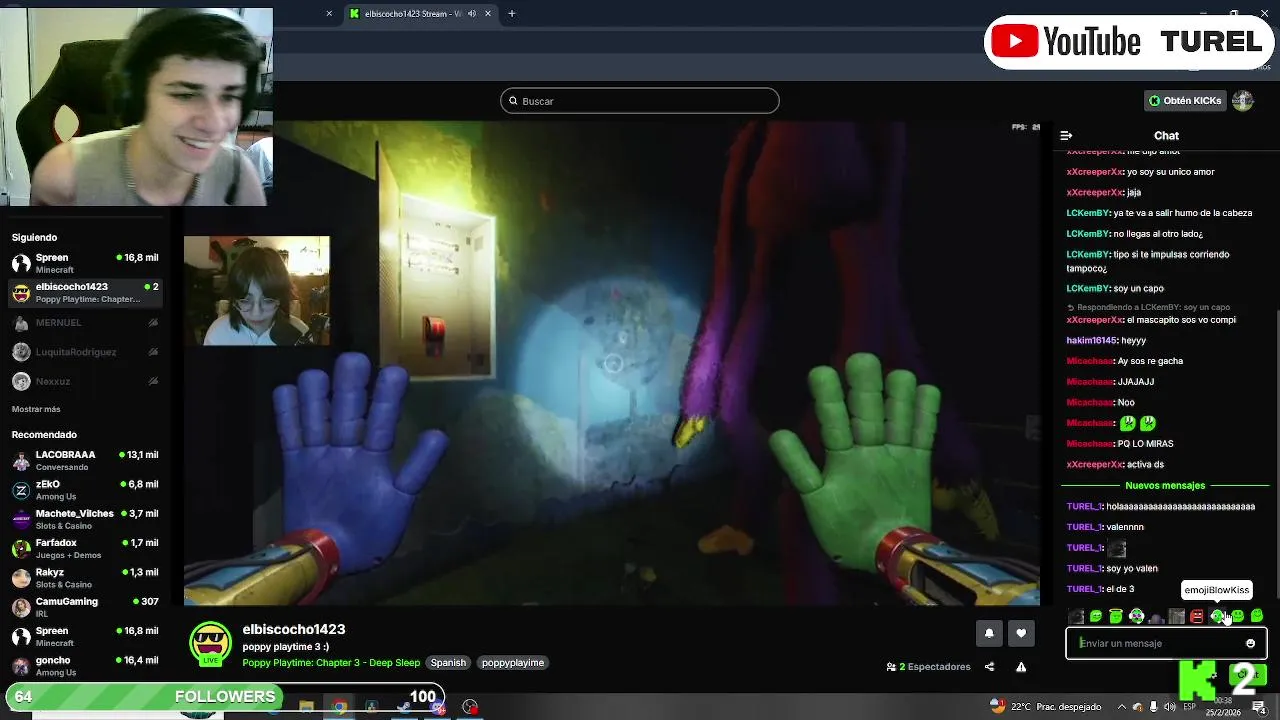Open Machete_Vilches' Slots & Casino stream
The image size is (1280, 720).
coord(85,519)
